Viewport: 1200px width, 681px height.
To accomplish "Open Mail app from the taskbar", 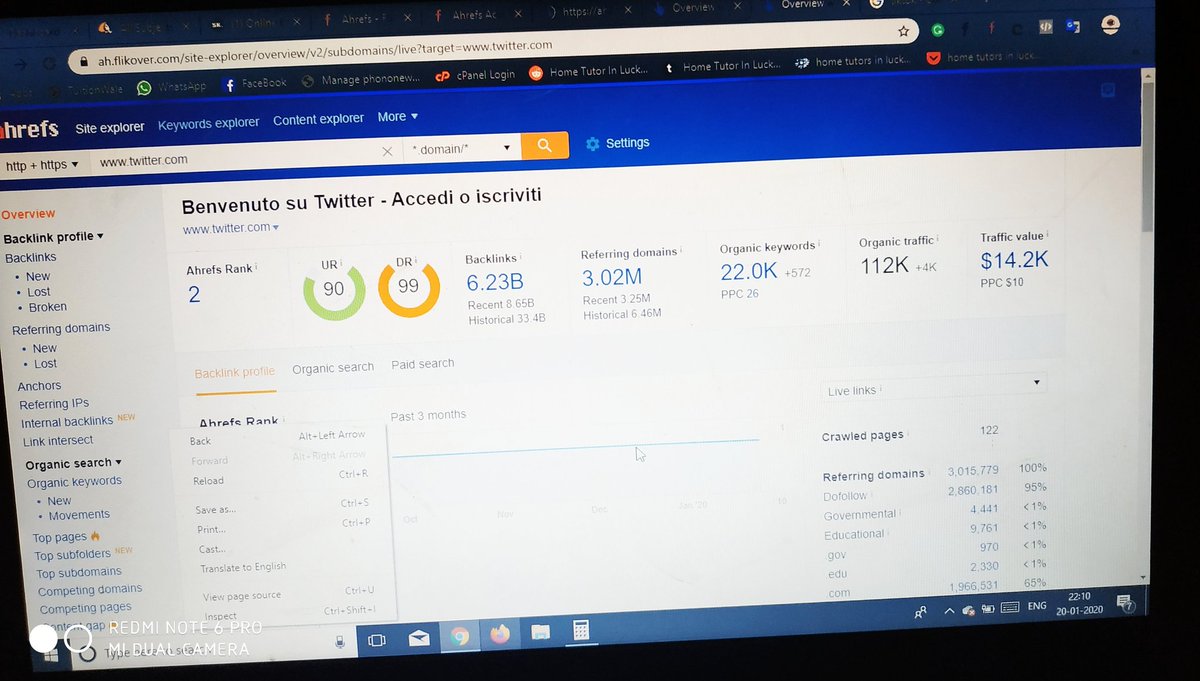I will [x=419, y=637].
